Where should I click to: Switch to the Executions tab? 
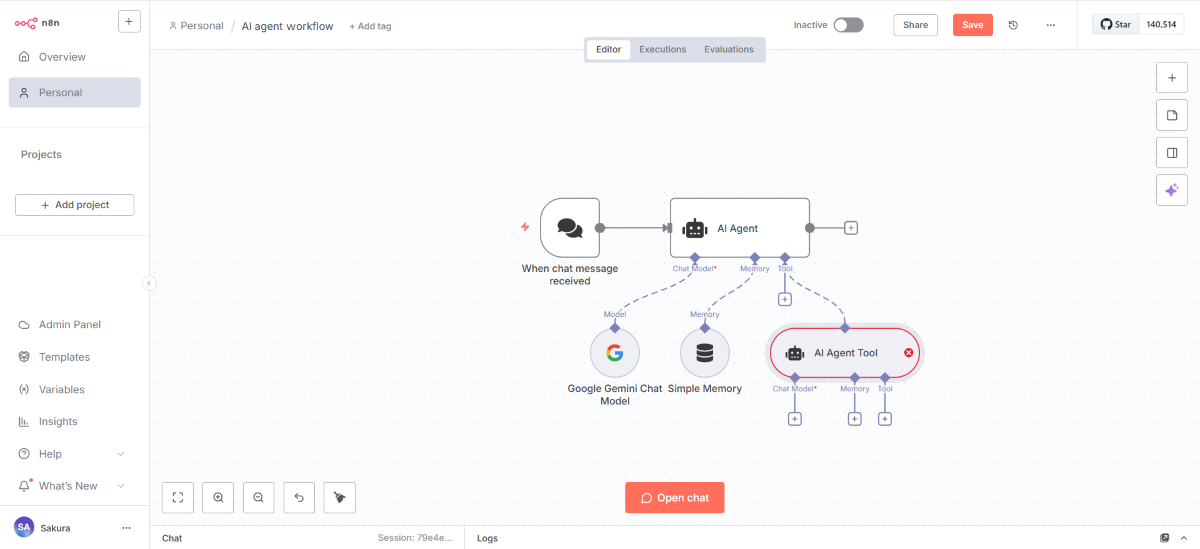[662, 49]
